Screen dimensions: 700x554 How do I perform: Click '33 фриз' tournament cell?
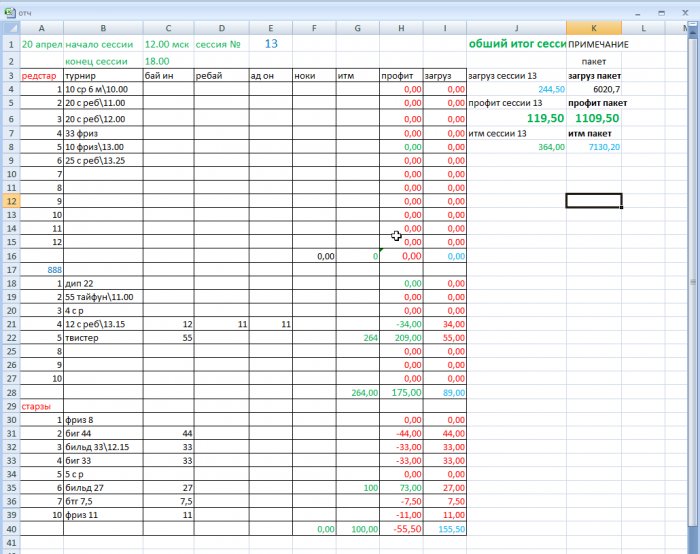103,133
